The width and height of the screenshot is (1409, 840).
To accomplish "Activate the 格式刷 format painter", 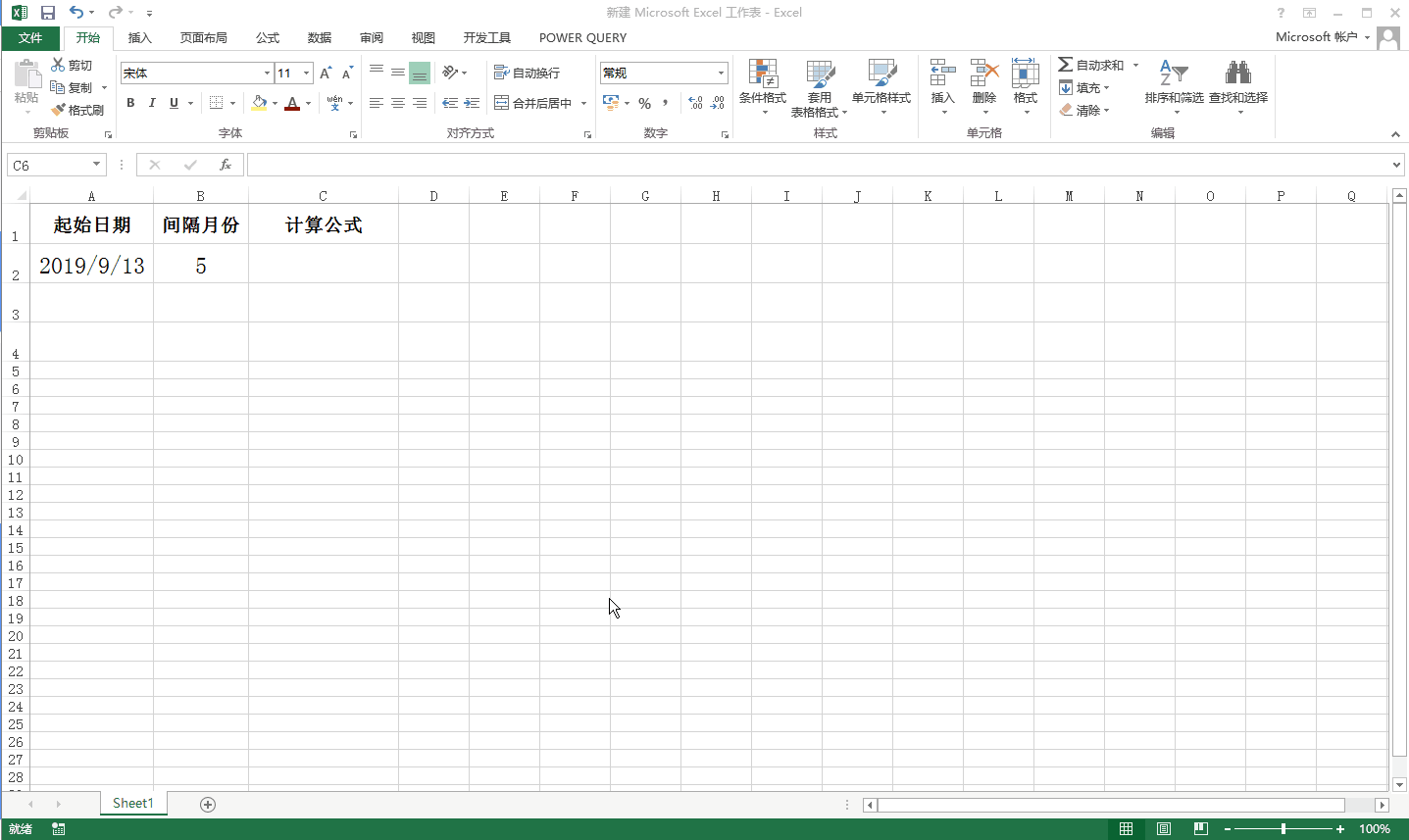I will coord(77,110).
